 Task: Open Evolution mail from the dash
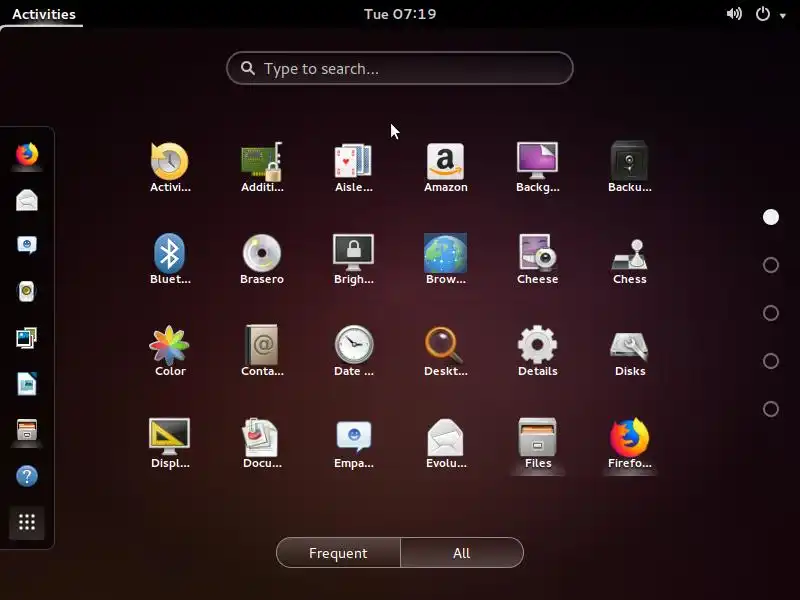pos(27,200)
